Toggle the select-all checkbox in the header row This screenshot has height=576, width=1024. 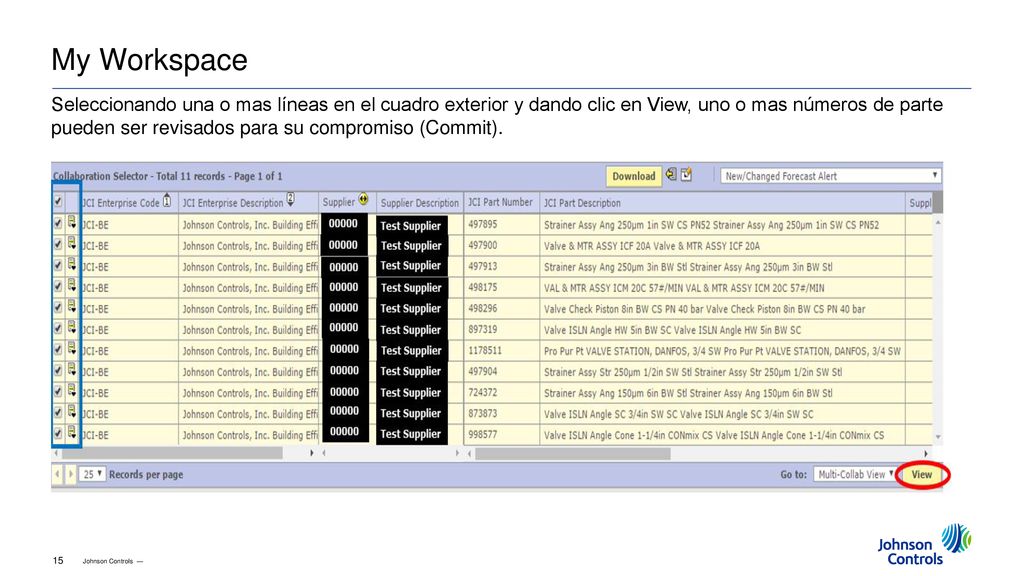pos(58,201)
